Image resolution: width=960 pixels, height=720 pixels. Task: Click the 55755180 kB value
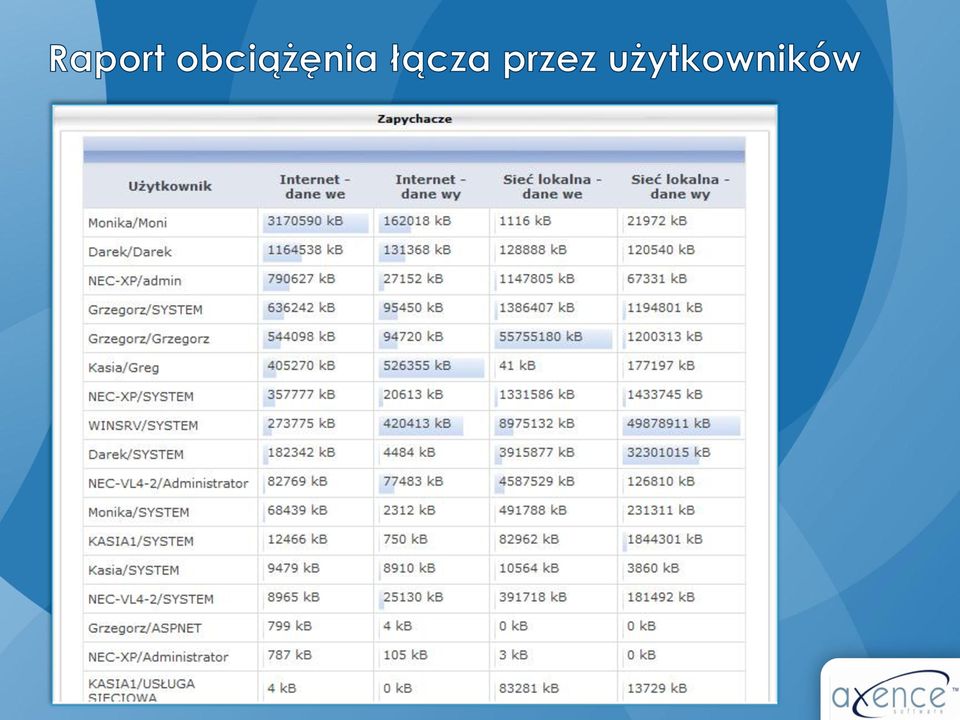541,337
